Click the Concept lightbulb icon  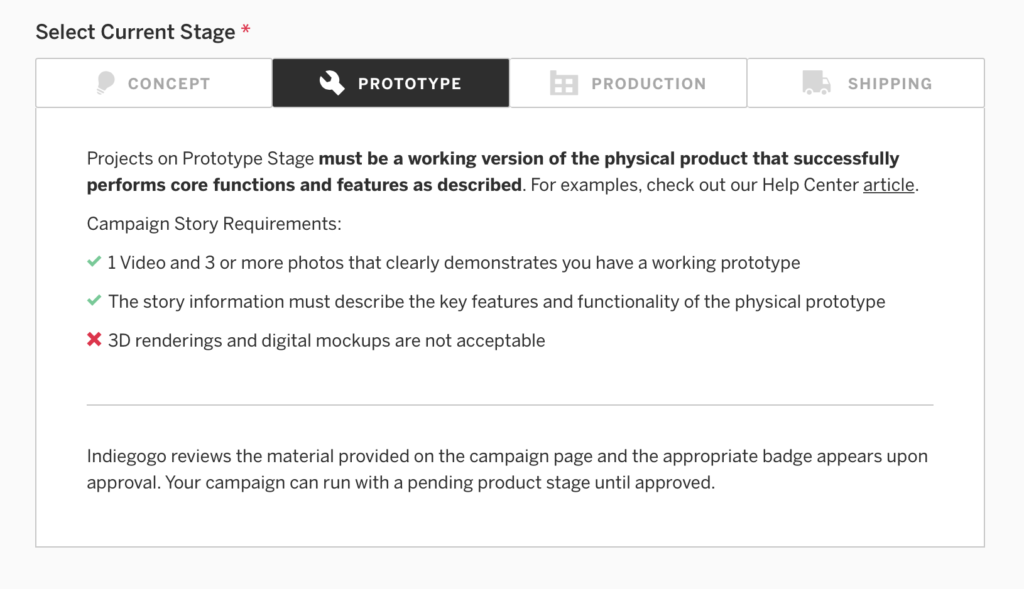click(x=105, y=84)
